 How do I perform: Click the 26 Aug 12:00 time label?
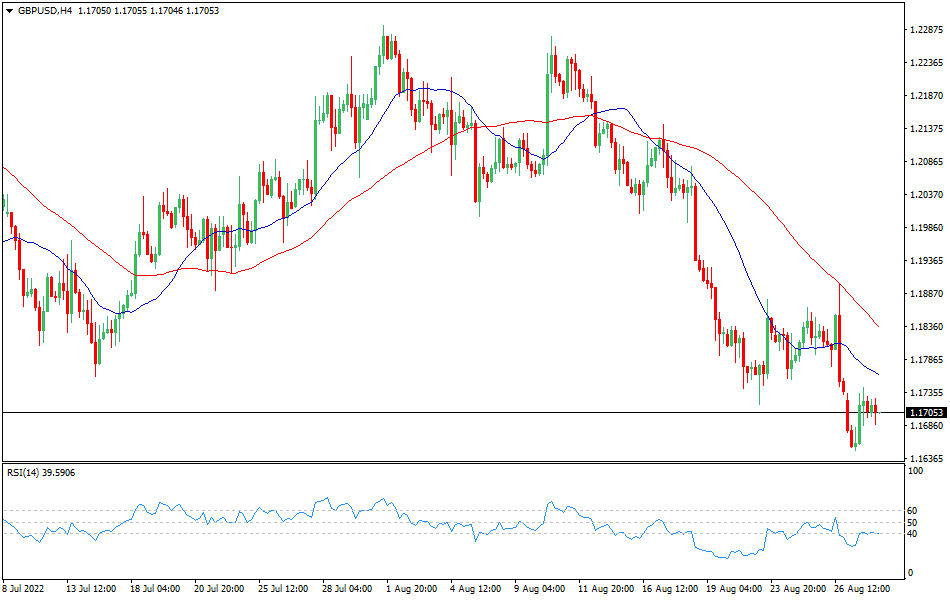(x=863, y=589)
